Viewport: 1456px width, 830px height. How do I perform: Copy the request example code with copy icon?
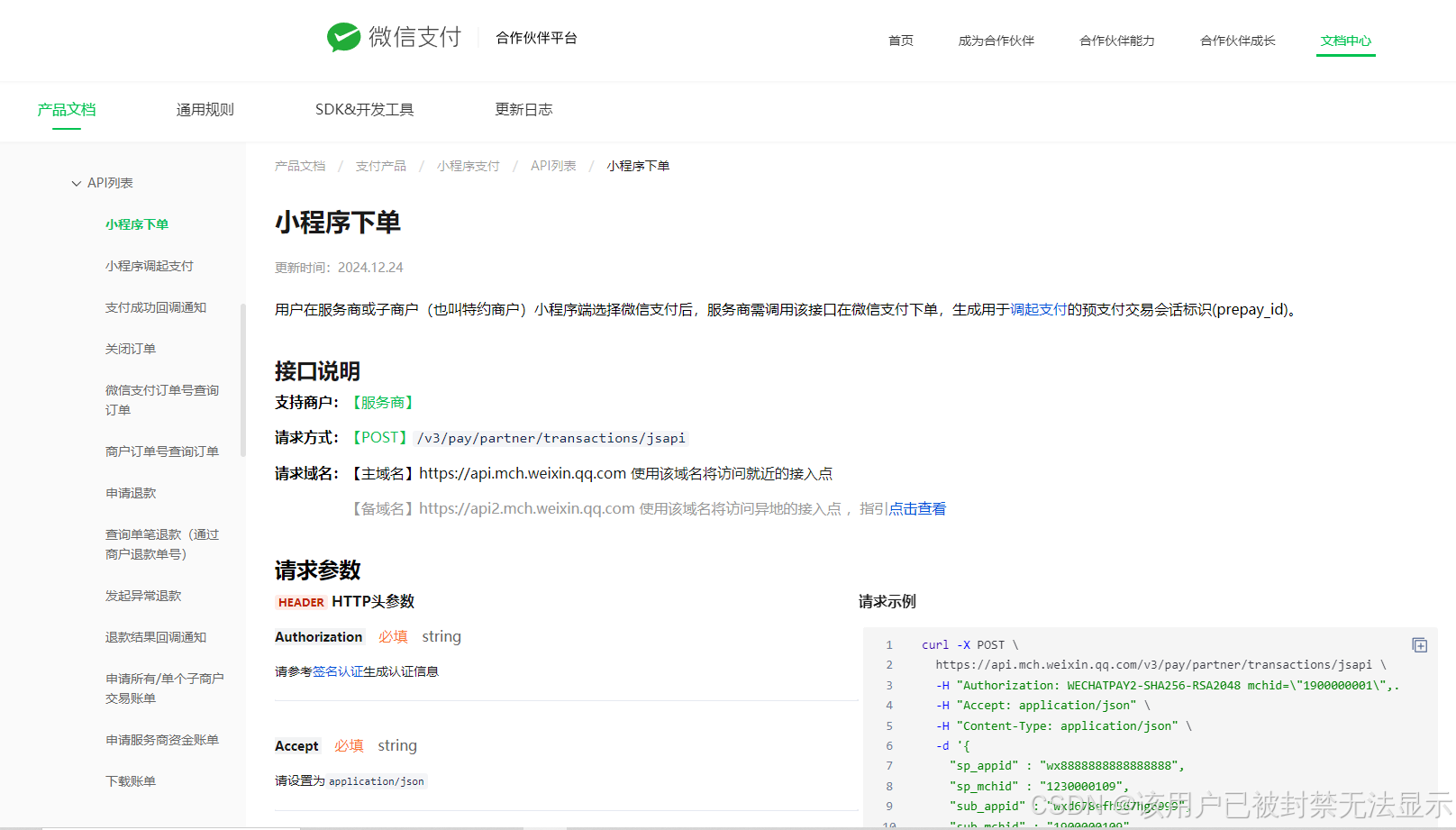pyautogui.click(x=1419, y=645)
